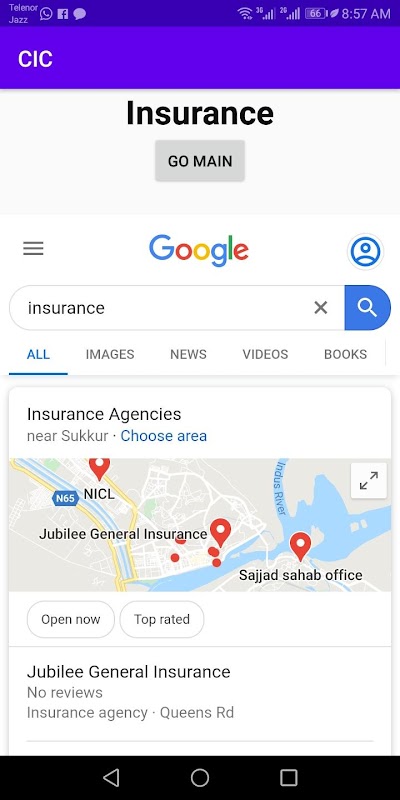
Task: Tap the Android home navigation button
Action: point(200,778)
